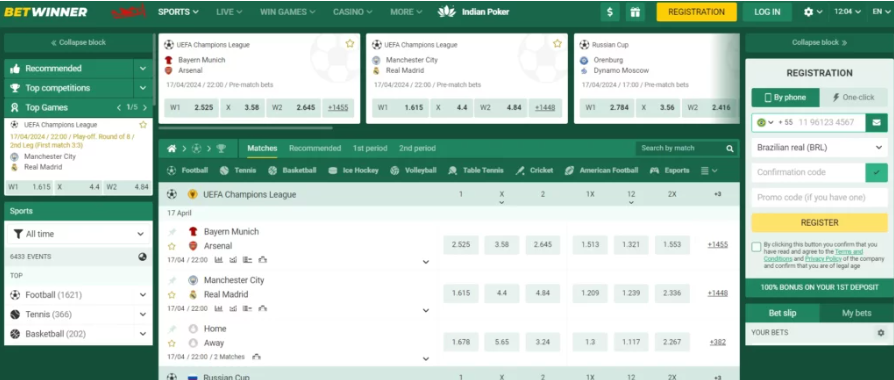
Task: Open the EN language dropdown
Action: click(881, 12)
